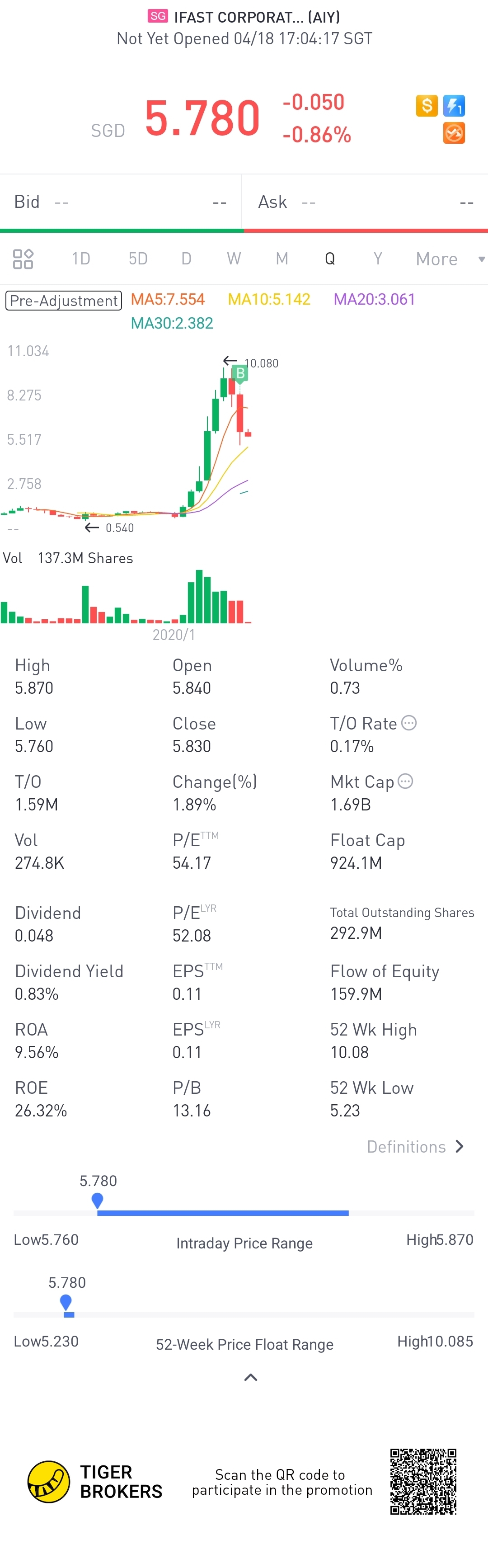This screenshot has width=488, height=1568.
Task: Tap the orange dollar sign icon
Action: (x=427, y=106)
